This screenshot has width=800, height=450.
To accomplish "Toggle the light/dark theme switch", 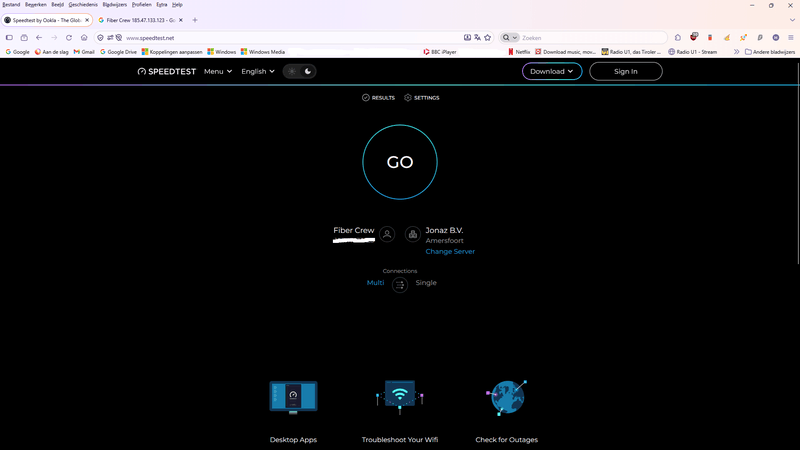I will click(x=299, y=71).
